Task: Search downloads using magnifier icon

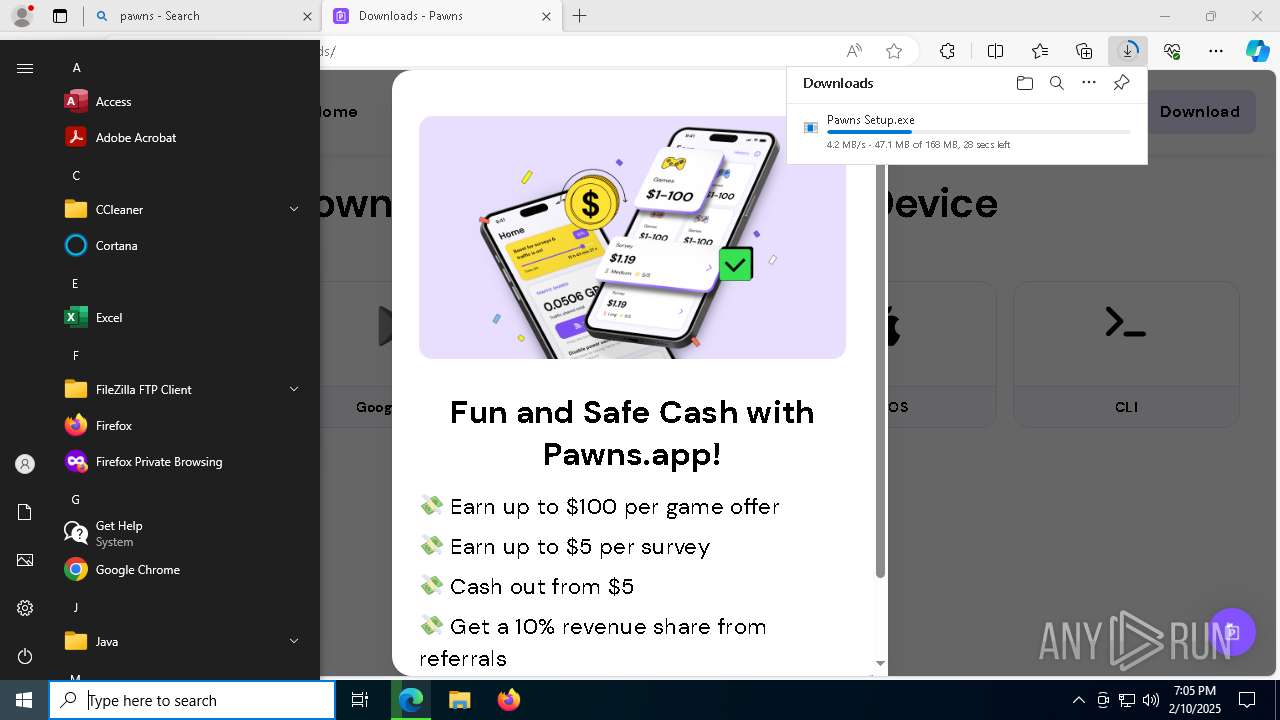Action: point(1056,83)
